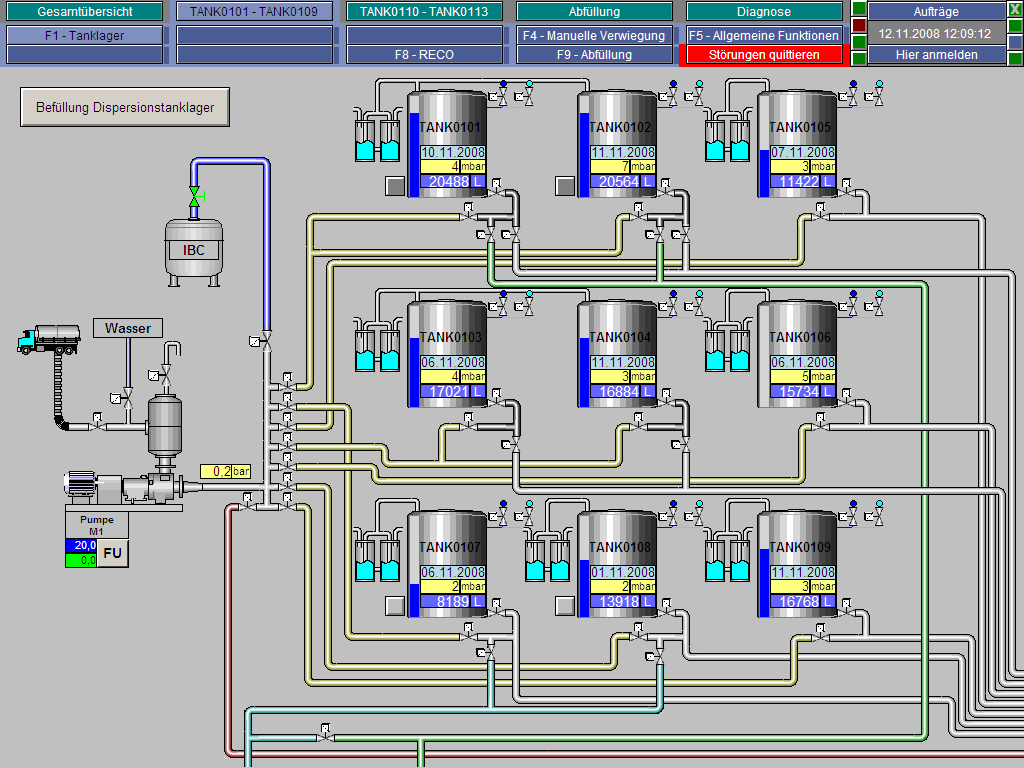1024x768 pixels.
Task: Open the TANK0110 - TANK0113 tab
Action: pyautogui.click(x=424, y=12)
